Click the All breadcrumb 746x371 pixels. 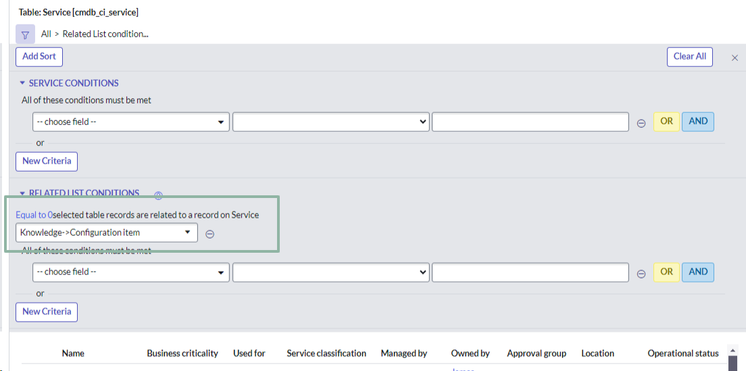[46, 34]
